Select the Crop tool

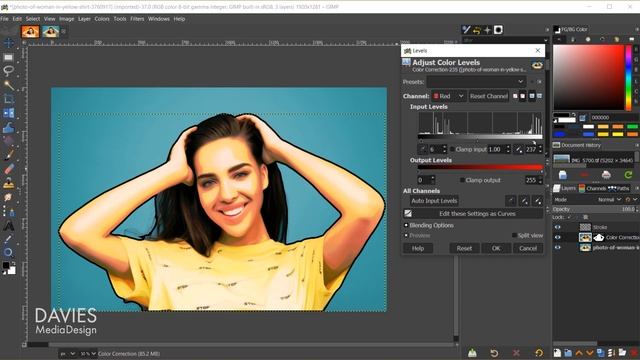pyautogui.click(x=9, y=99)
